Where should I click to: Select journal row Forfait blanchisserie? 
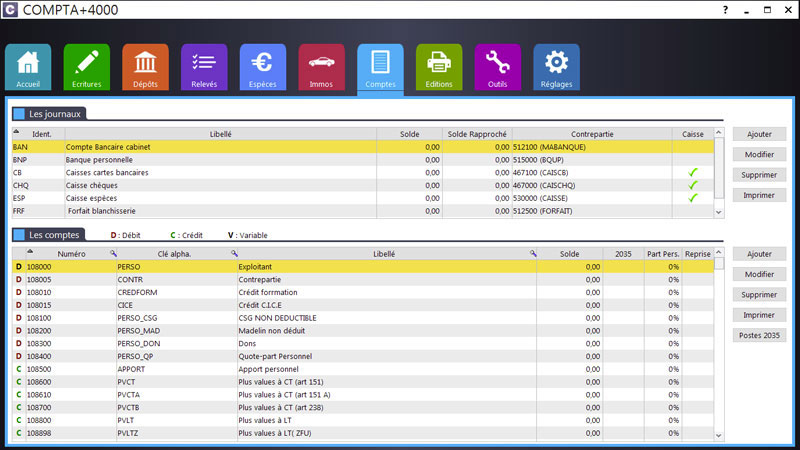point(363,211)
